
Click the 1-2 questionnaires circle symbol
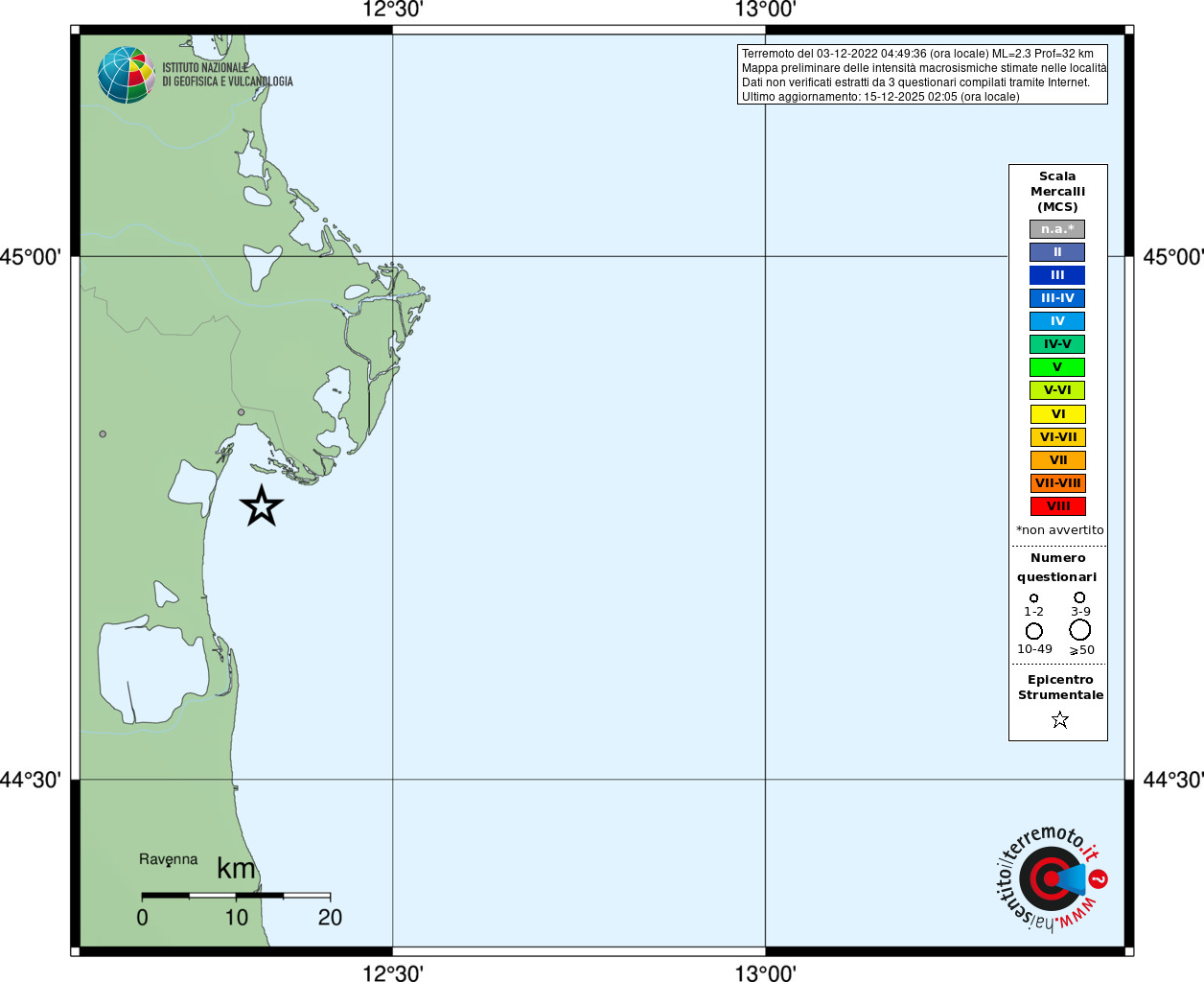pos(1033,597)
